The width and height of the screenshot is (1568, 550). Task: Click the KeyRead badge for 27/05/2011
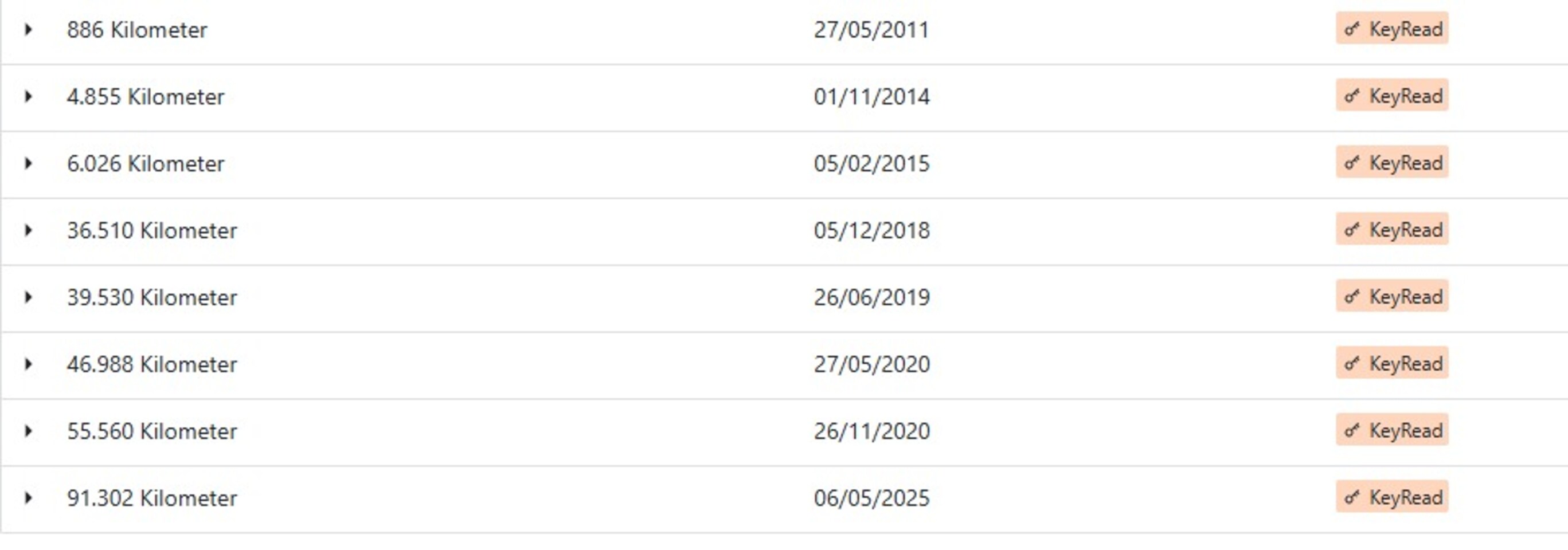point(1391,29)
